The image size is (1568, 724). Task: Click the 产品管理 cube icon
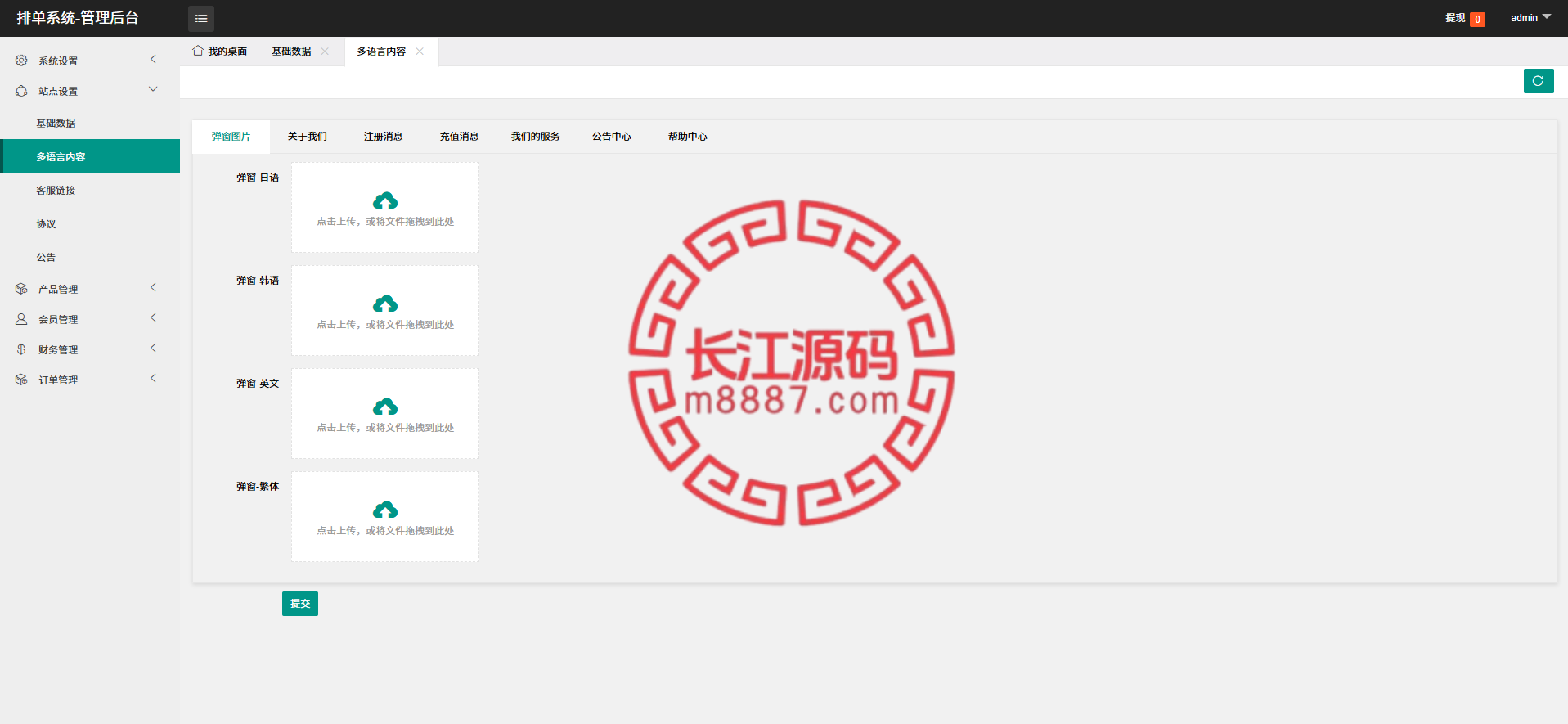click(21, 289)
